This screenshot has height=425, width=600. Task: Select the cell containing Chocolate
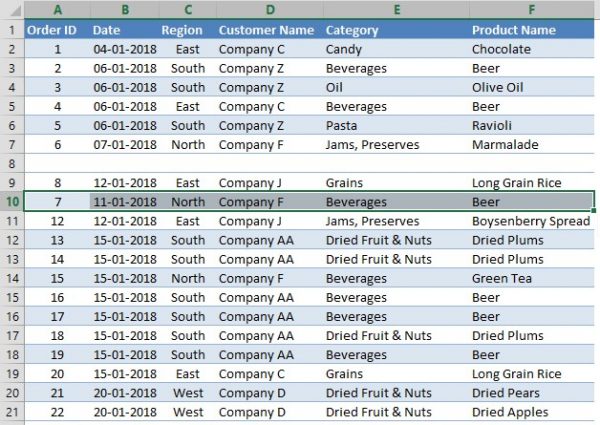pos(532,49)
